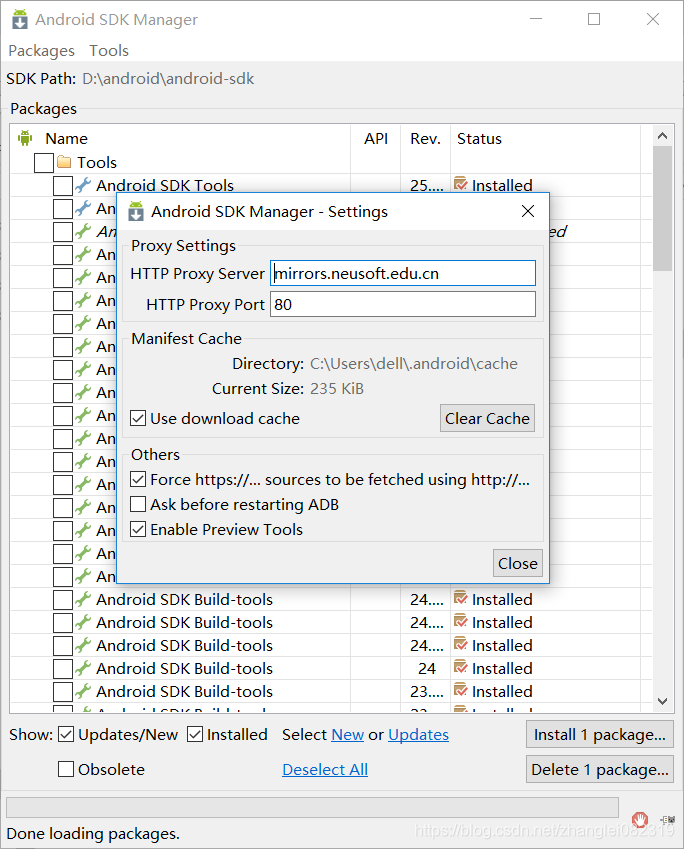Click the Name column header
Screen dimensions: 684x849
point(66,139)
